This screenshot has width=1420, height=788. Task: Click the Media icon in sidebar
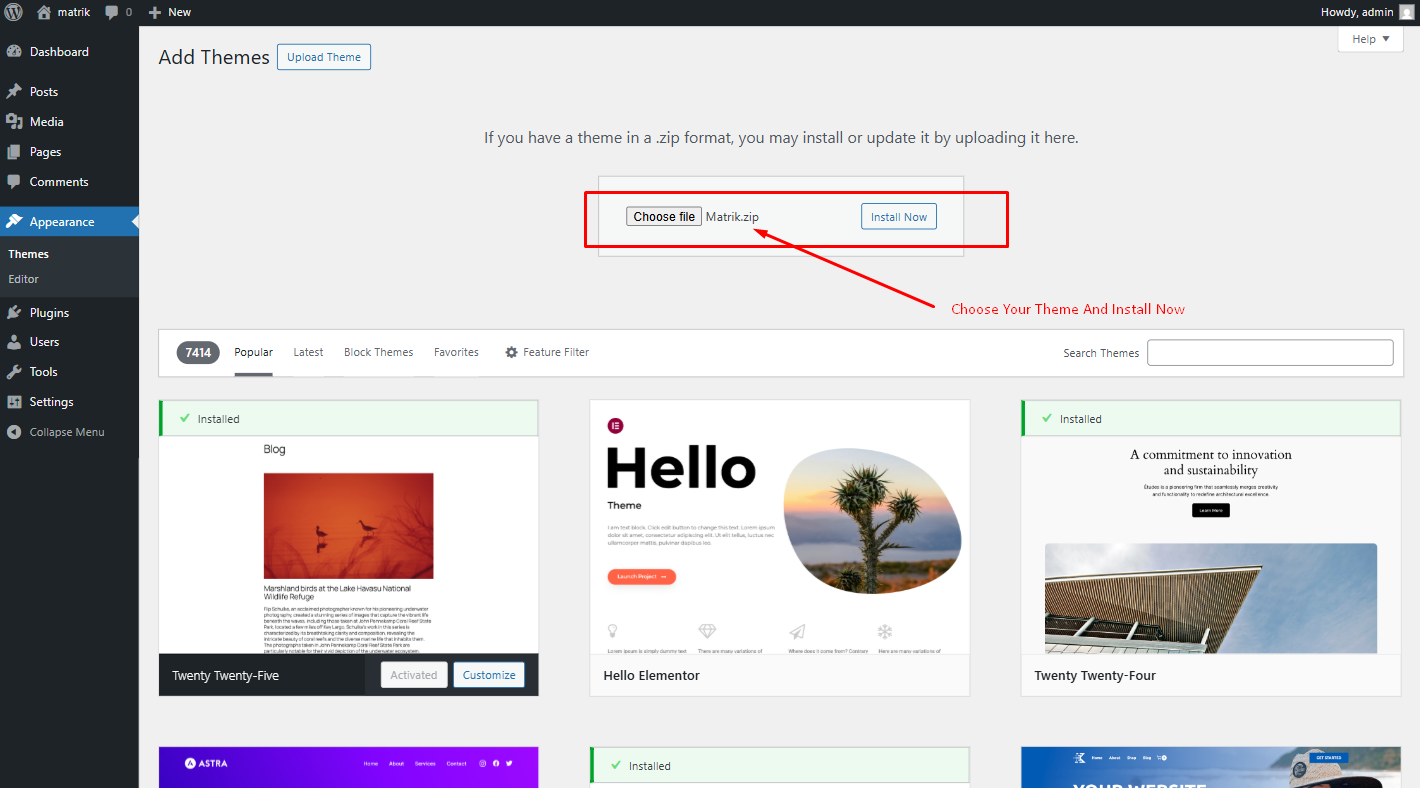[14, 122]
